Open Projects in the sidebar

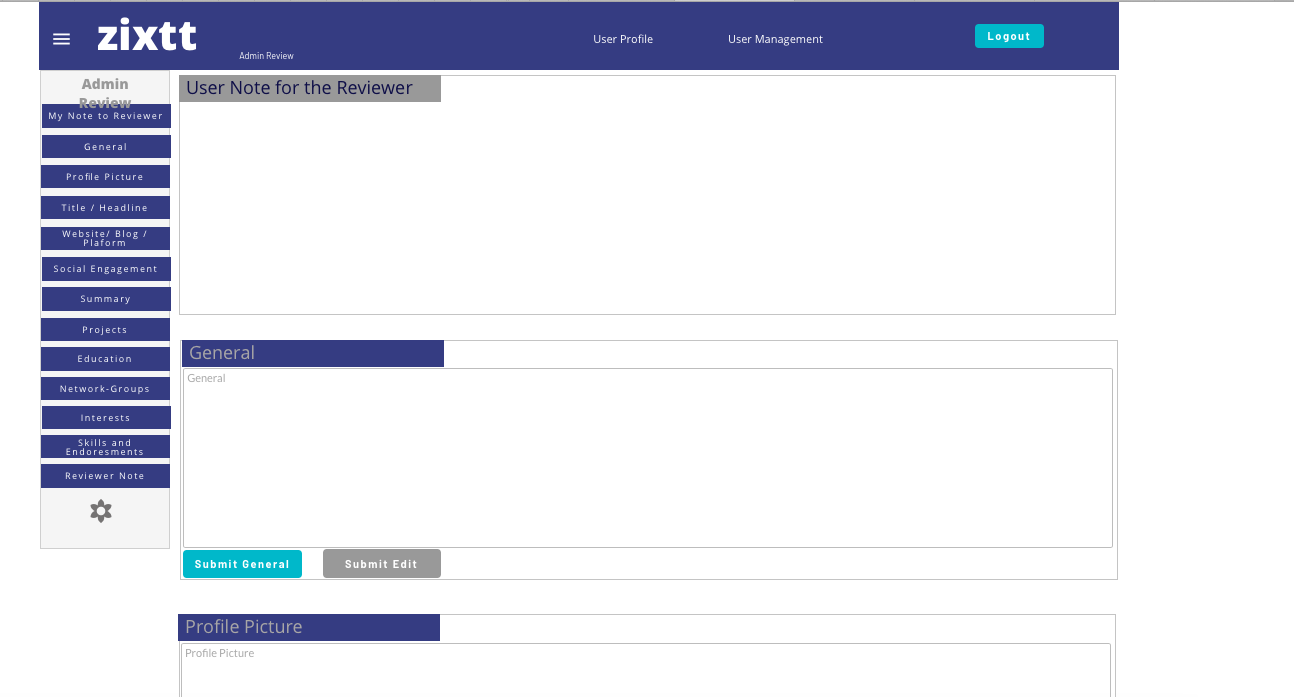click(105, 330)
